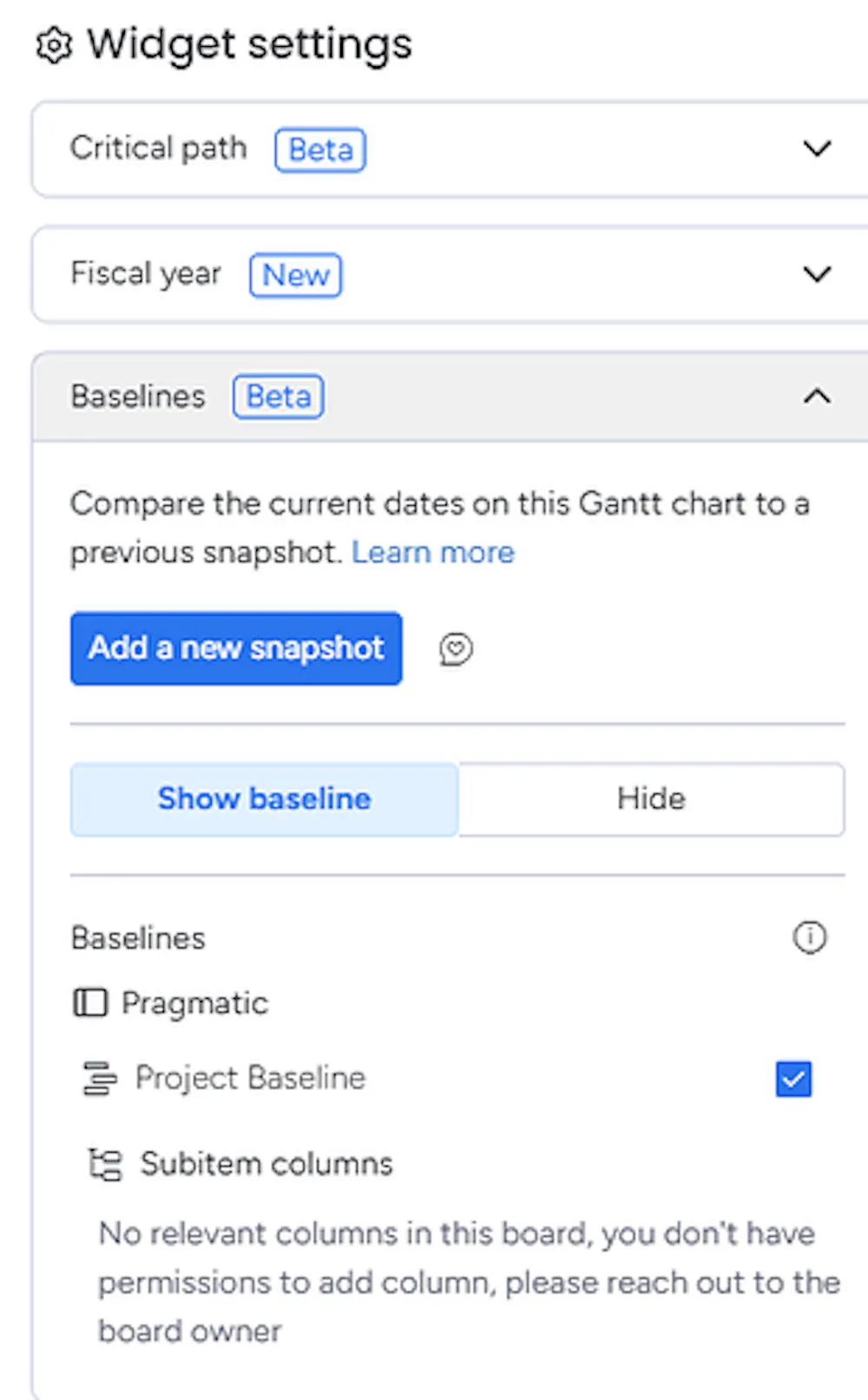Screen dimensions: 868x1400
Task: Open the Learn more link
Action: click(432, 553)
